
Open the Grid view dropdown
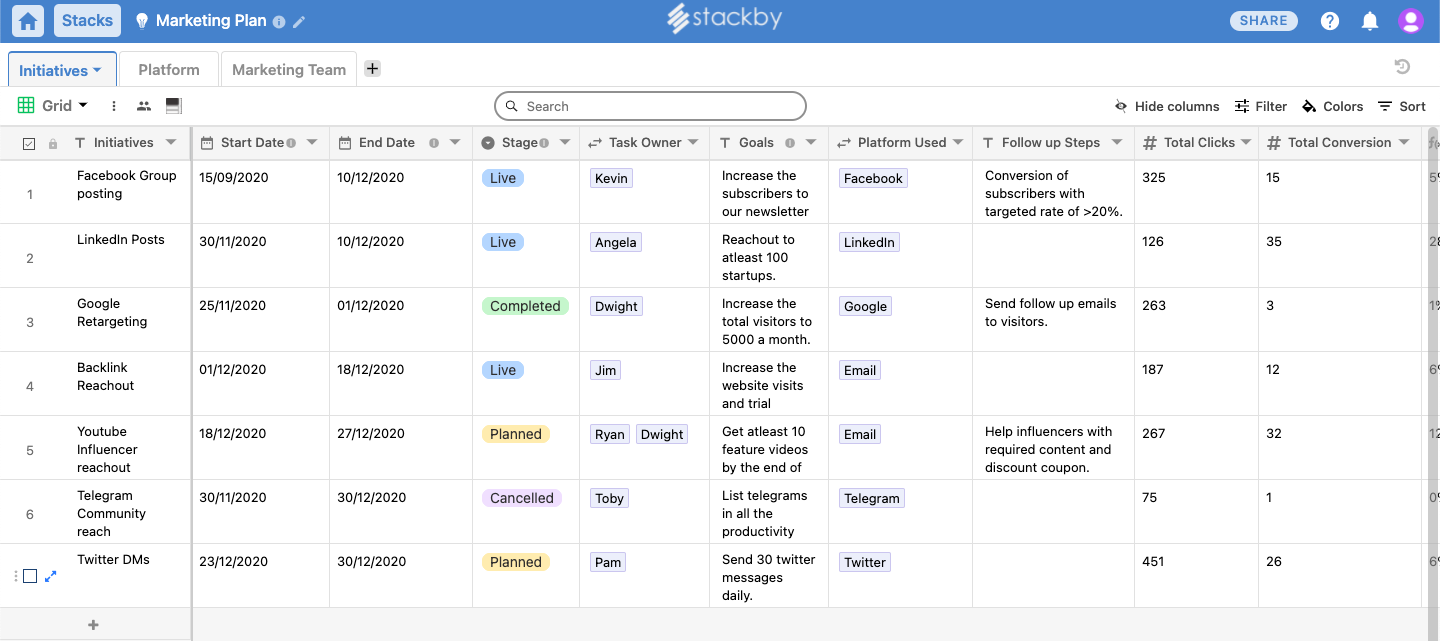[x=54, y=106]
